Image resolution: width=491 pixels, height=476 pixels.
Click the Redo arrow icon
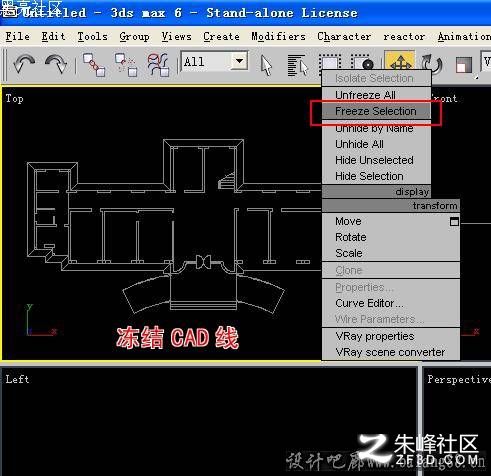click(x=56, y=63)
